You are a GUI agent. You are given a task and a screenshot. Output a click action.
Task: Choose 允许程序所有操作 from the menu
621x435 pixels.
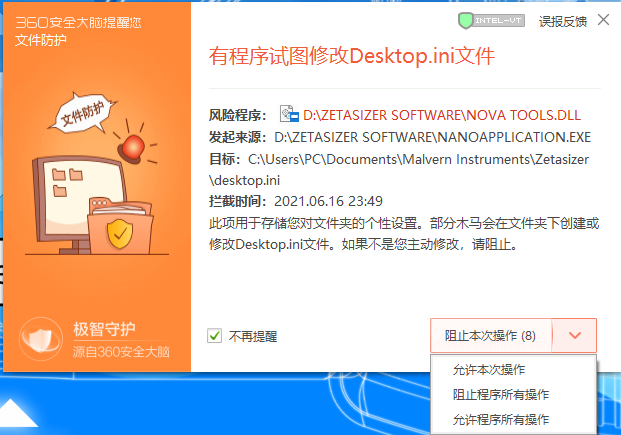coord(501,420)
